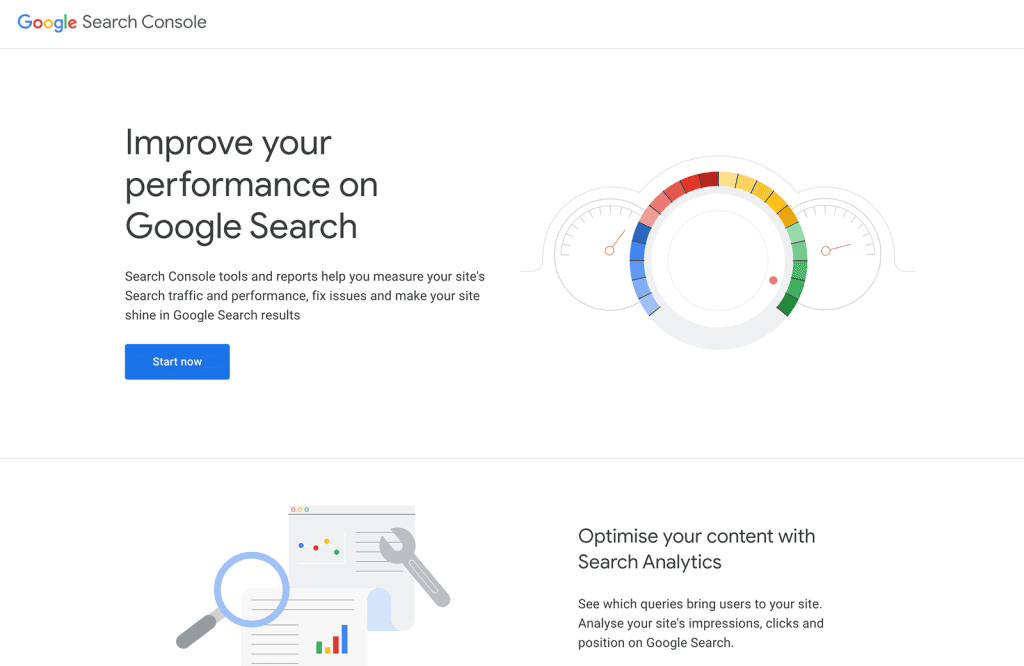Click the red indicator dot inside dial

[773, 280]
